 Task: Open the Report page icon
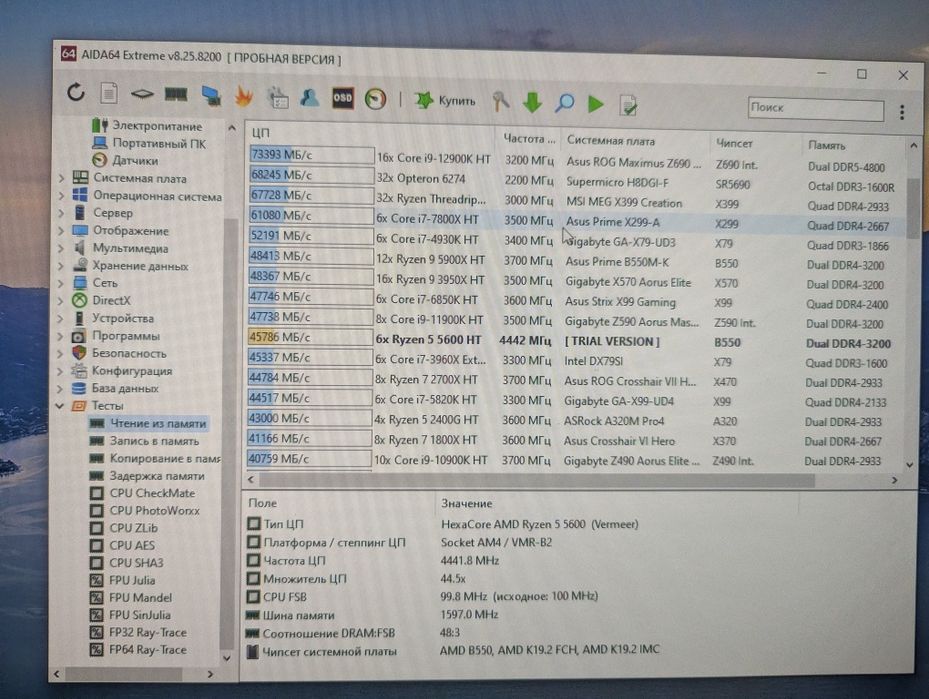[108, 93]
